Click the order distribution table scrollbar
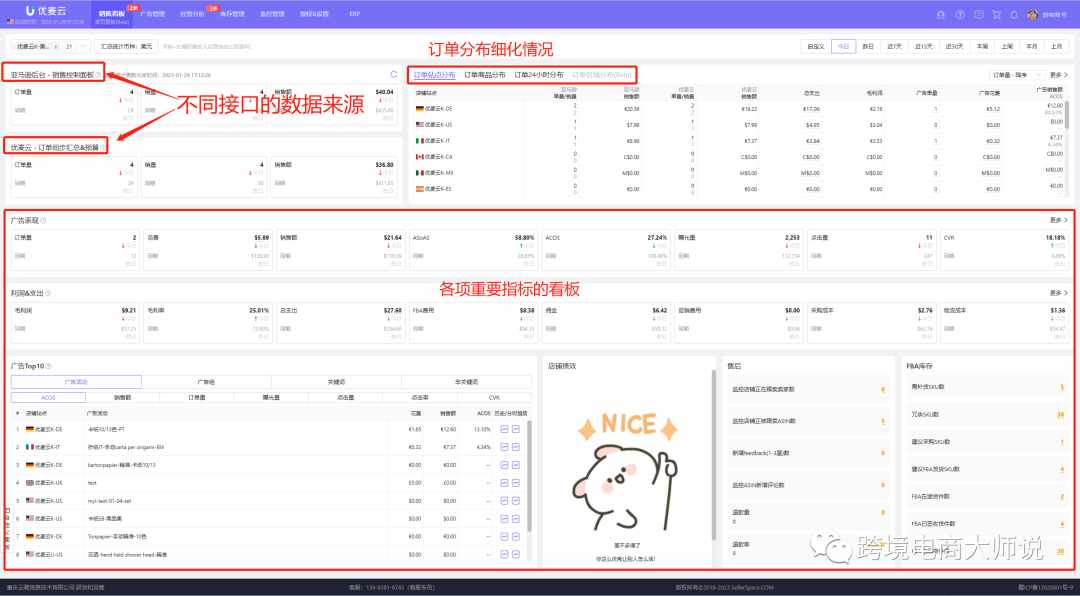The image size is (1080, 596). pos(1067,115)
